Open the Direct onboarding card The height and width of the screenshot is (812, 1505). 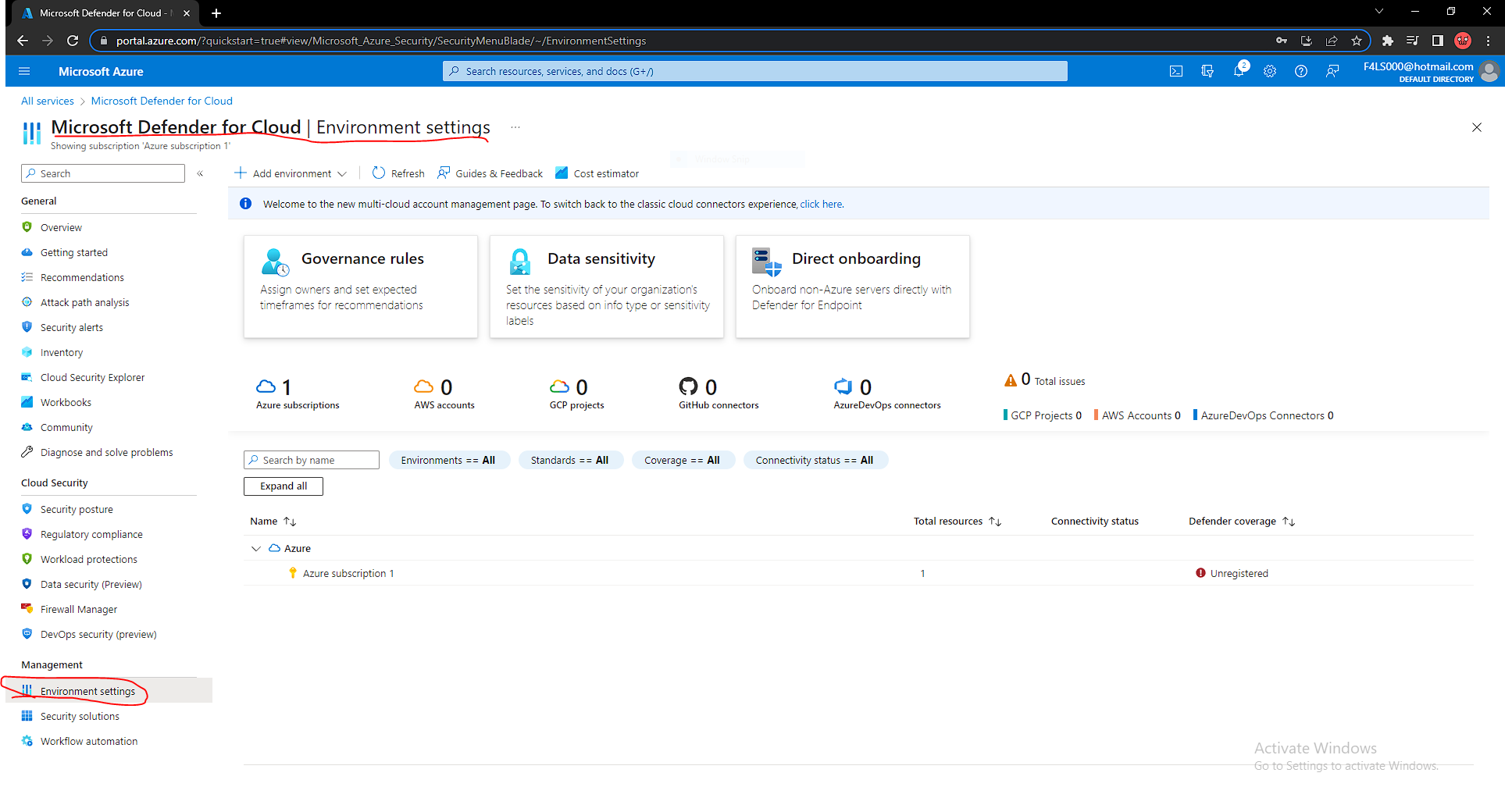click(853, 287)
